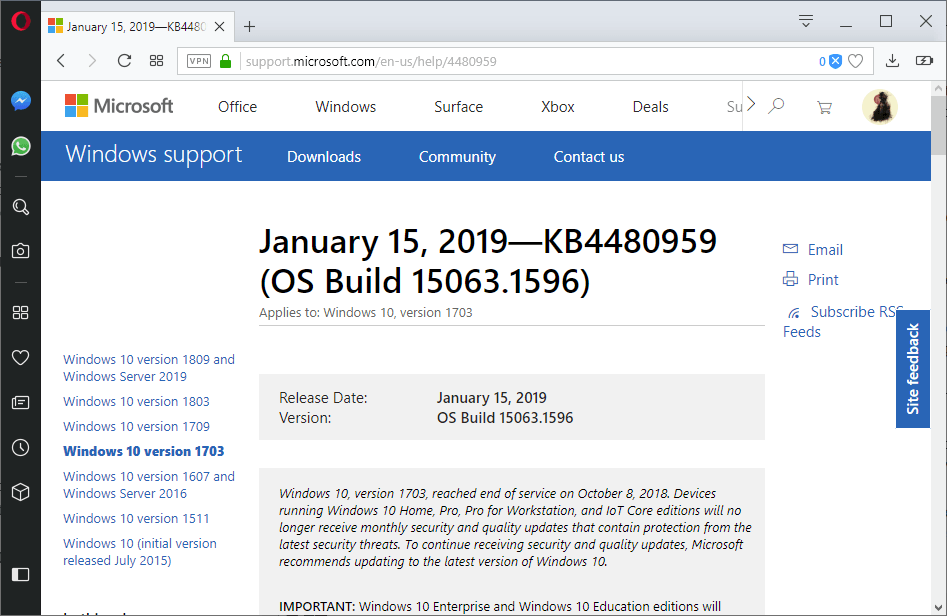The image size is (947, 616).
Task: Open Windows 10 version 1607 and Server 2016
Action: pyautogui.click(x=149, y=485)
